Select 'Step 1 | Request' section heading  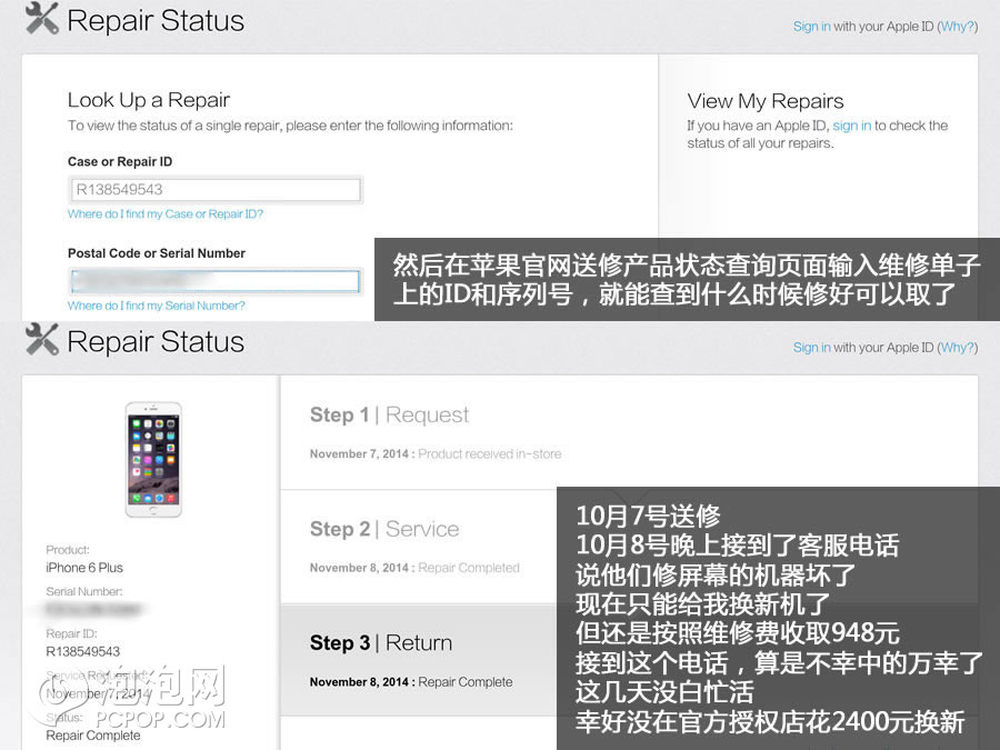click(389, 415)
